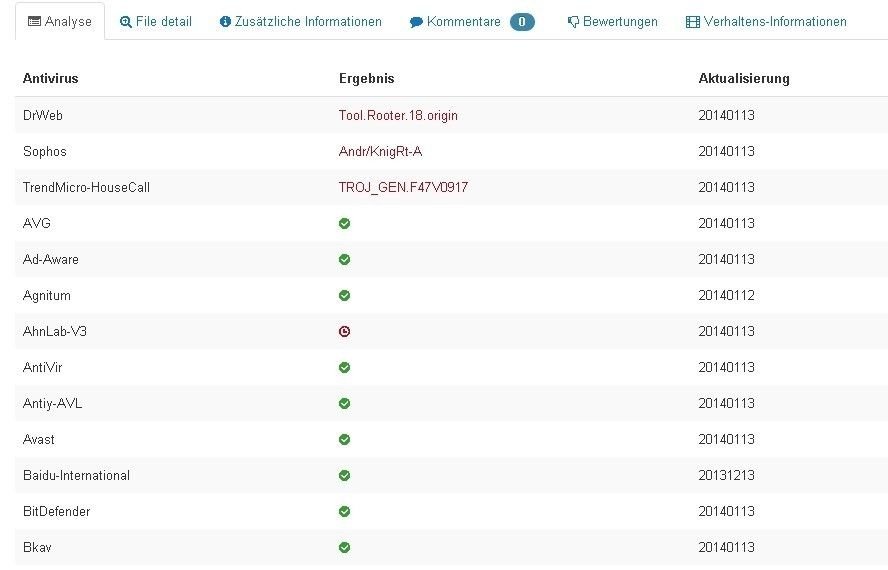Viewport: 888px width, 570px height.
Task: Click the Ad-Aware antivirus name
Action: coord(51,260)
